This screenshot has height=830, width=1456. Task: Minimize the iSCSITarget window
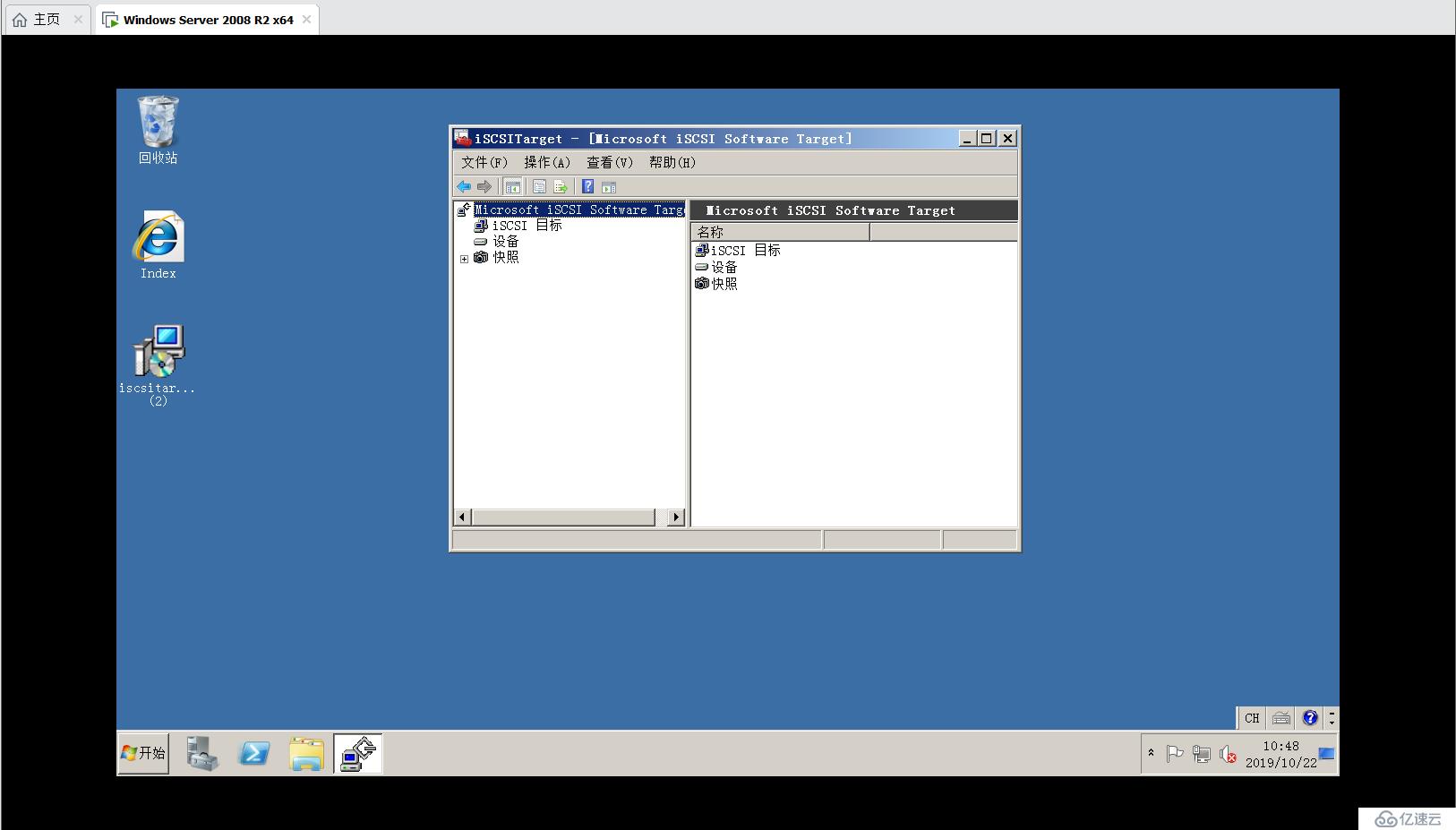point(967,138)
